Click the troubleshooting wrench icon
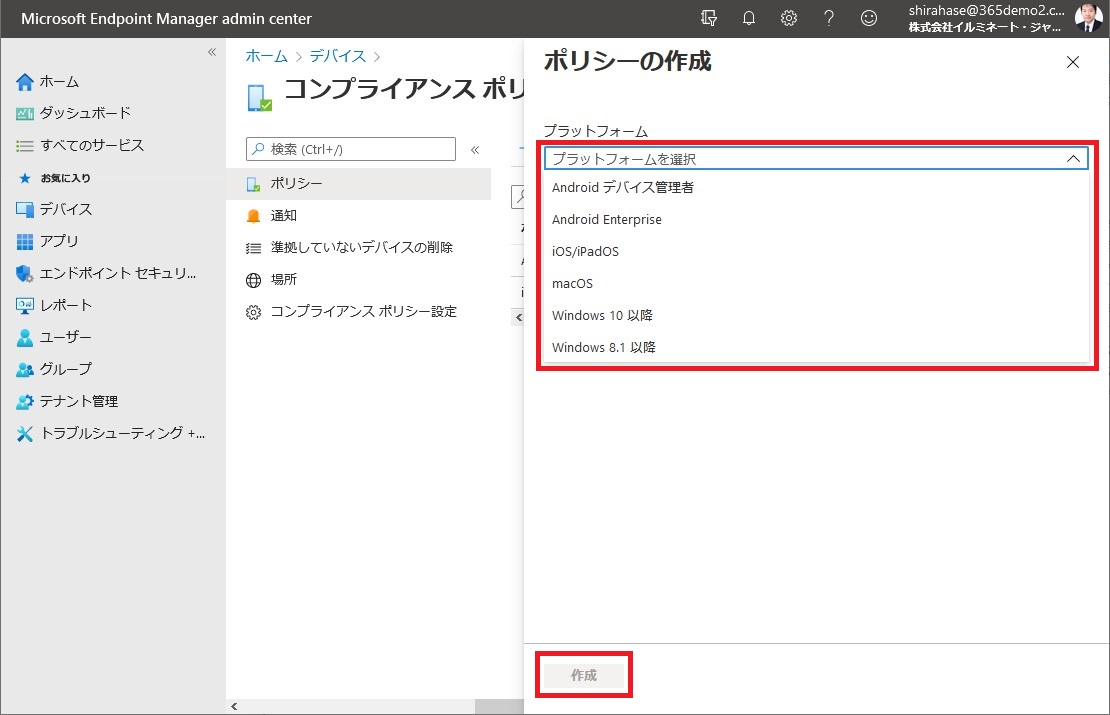The height and width of the screenshot is (715, 1110). [x=25, y=434]
